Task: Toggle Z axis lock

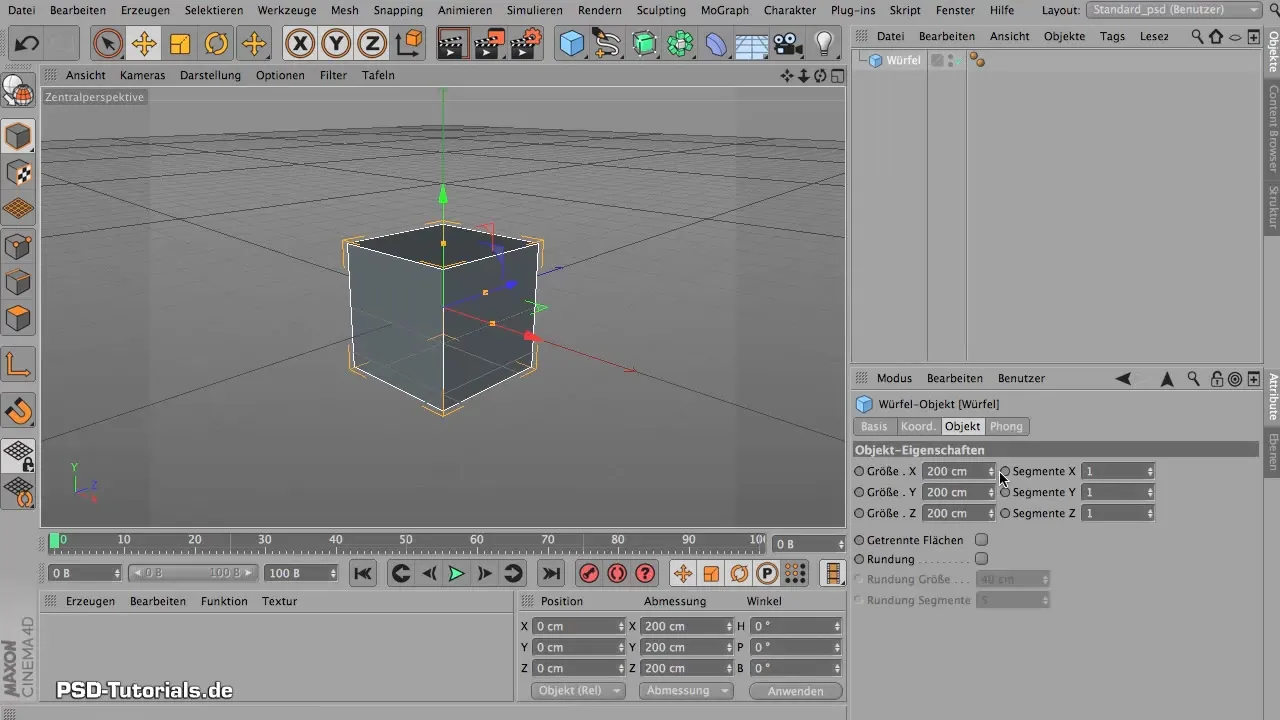Action: [x=372, y=44]
